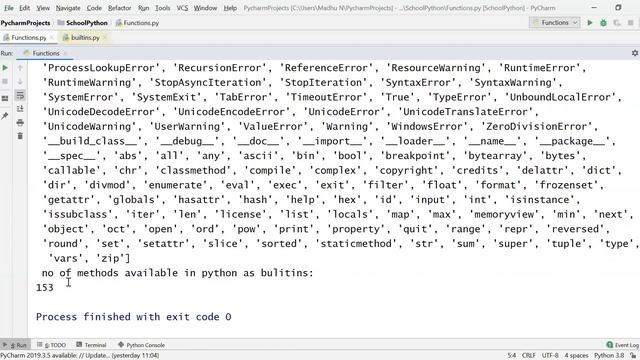This screenshot has height=360, width=640.
Task: Toggle soft-wrap in console output
Action: (20, 96)
